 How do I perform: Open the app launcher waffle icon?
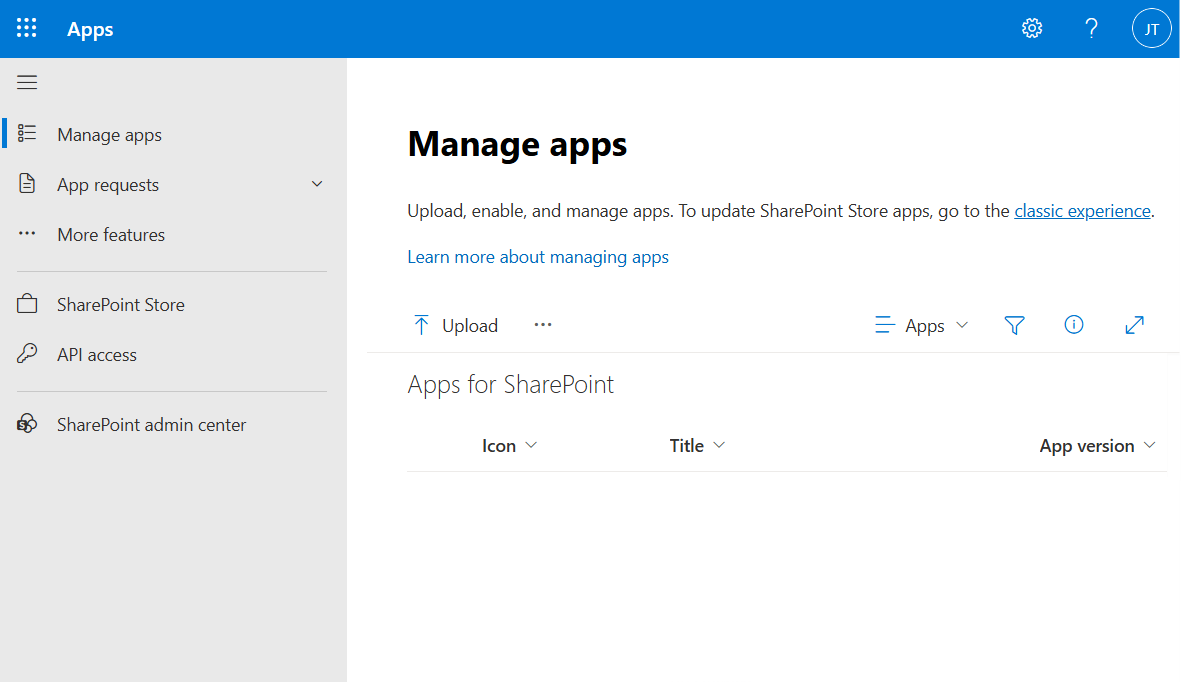(x=27, y=29)
